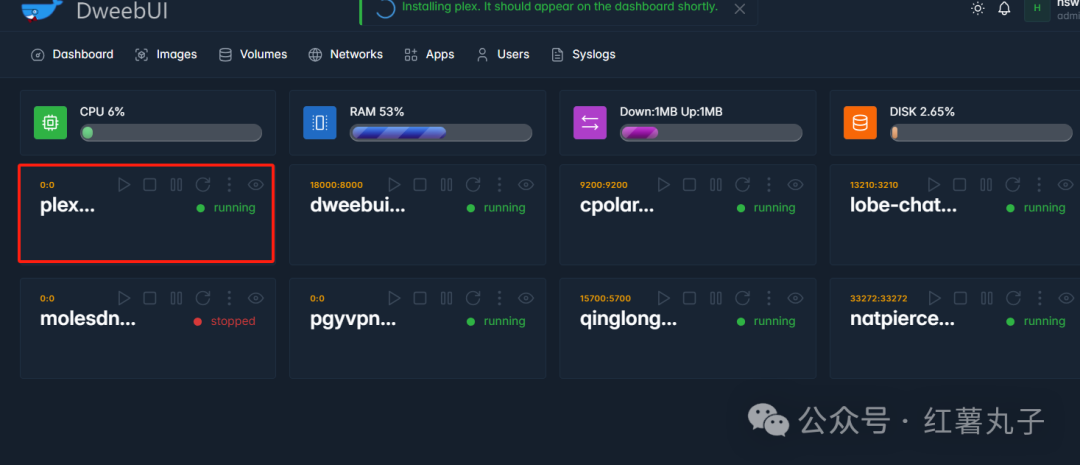Expand the qinglong three-dot menu

pos(769,298)
